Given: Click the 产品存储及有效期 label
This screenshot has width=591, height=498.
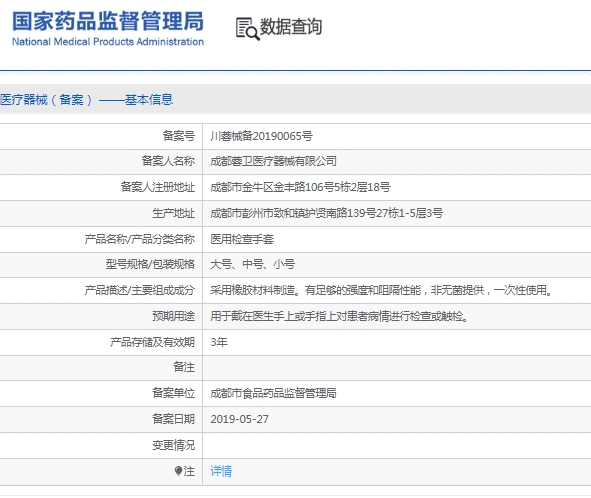Looking at the screenshot, I should coord(152,342).
